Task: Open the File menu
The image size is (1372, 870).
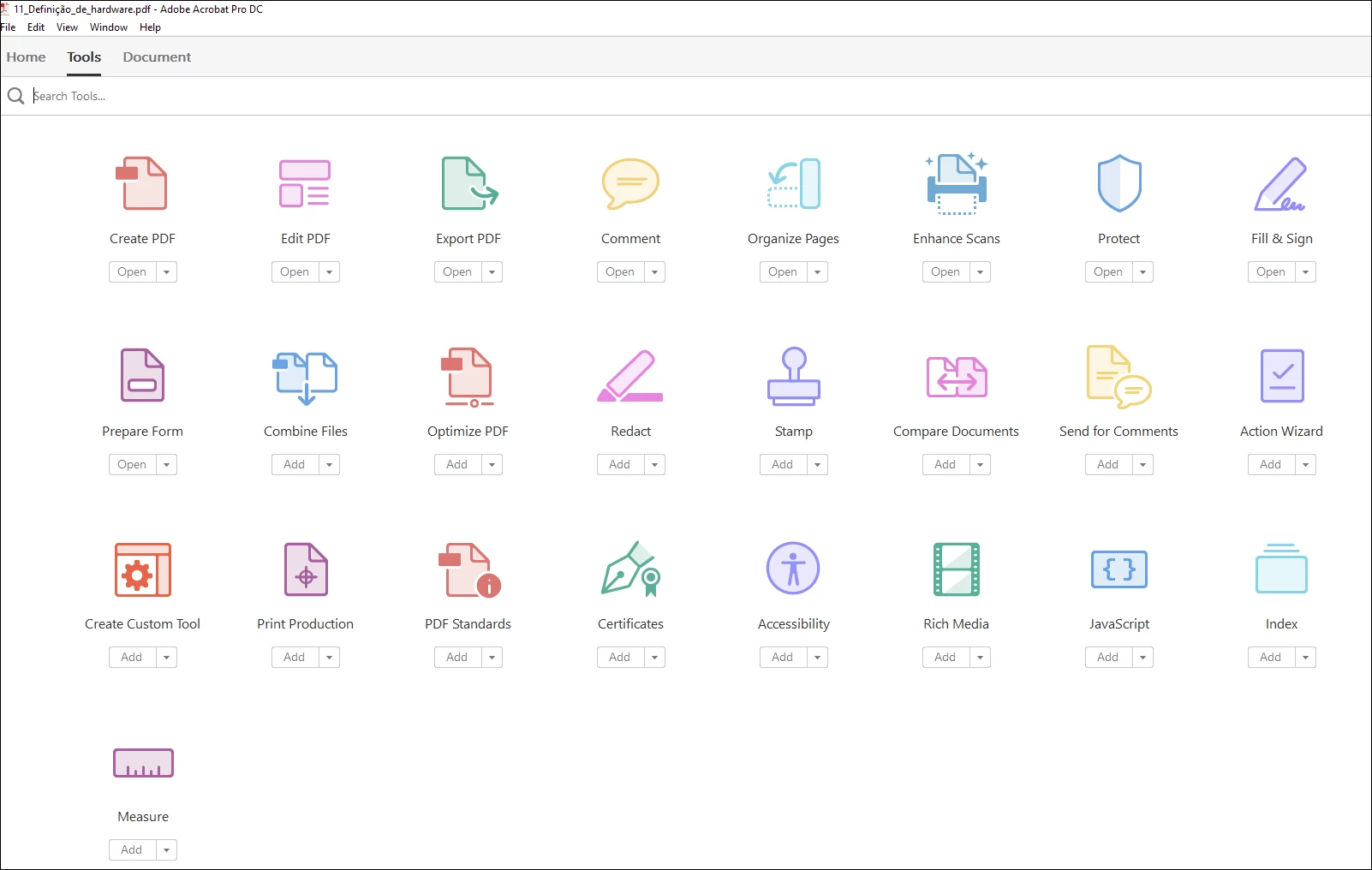Action: pos(9,27)
